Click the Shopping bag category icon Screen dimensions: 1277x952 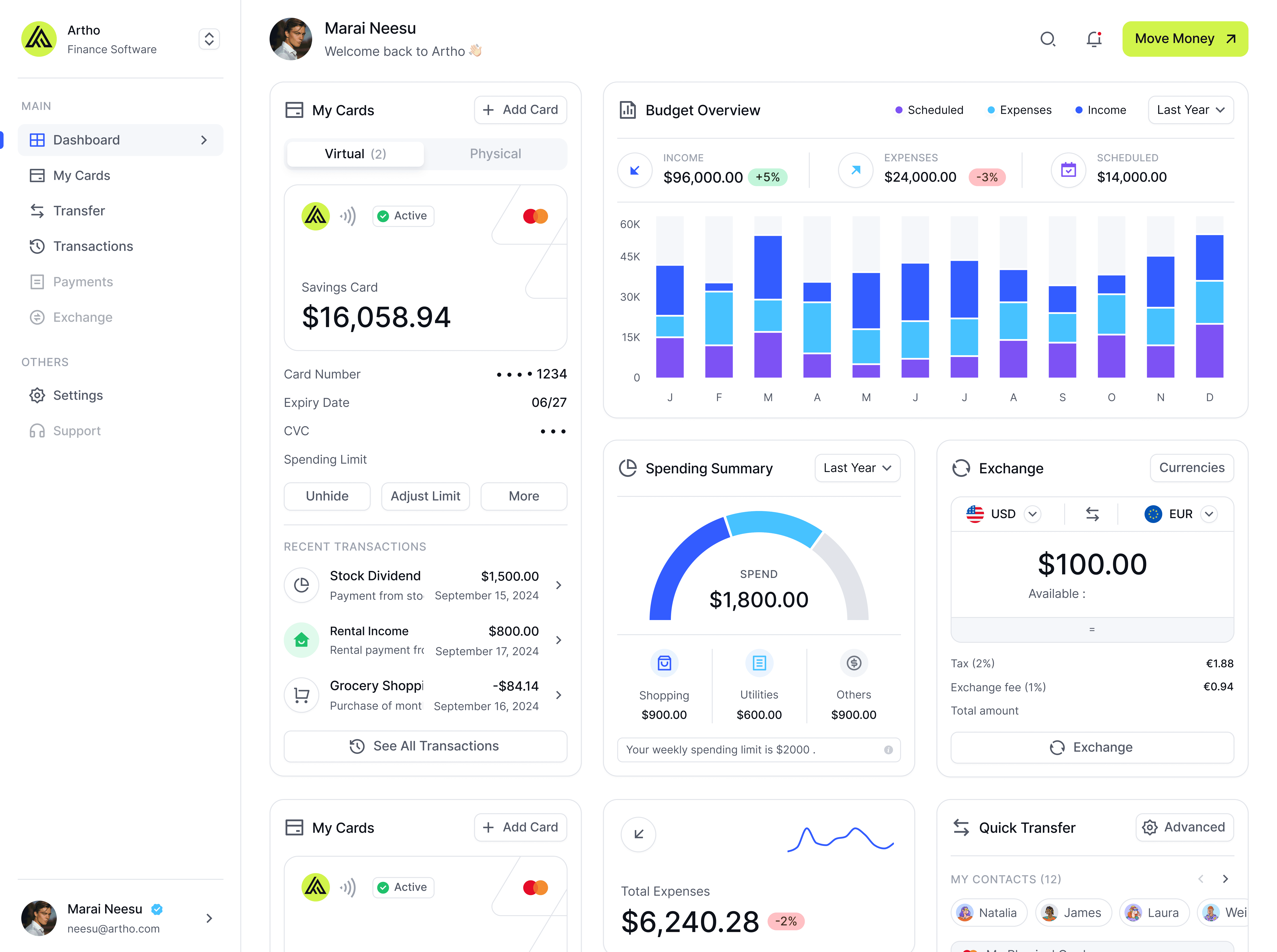[x=664, y=663]
